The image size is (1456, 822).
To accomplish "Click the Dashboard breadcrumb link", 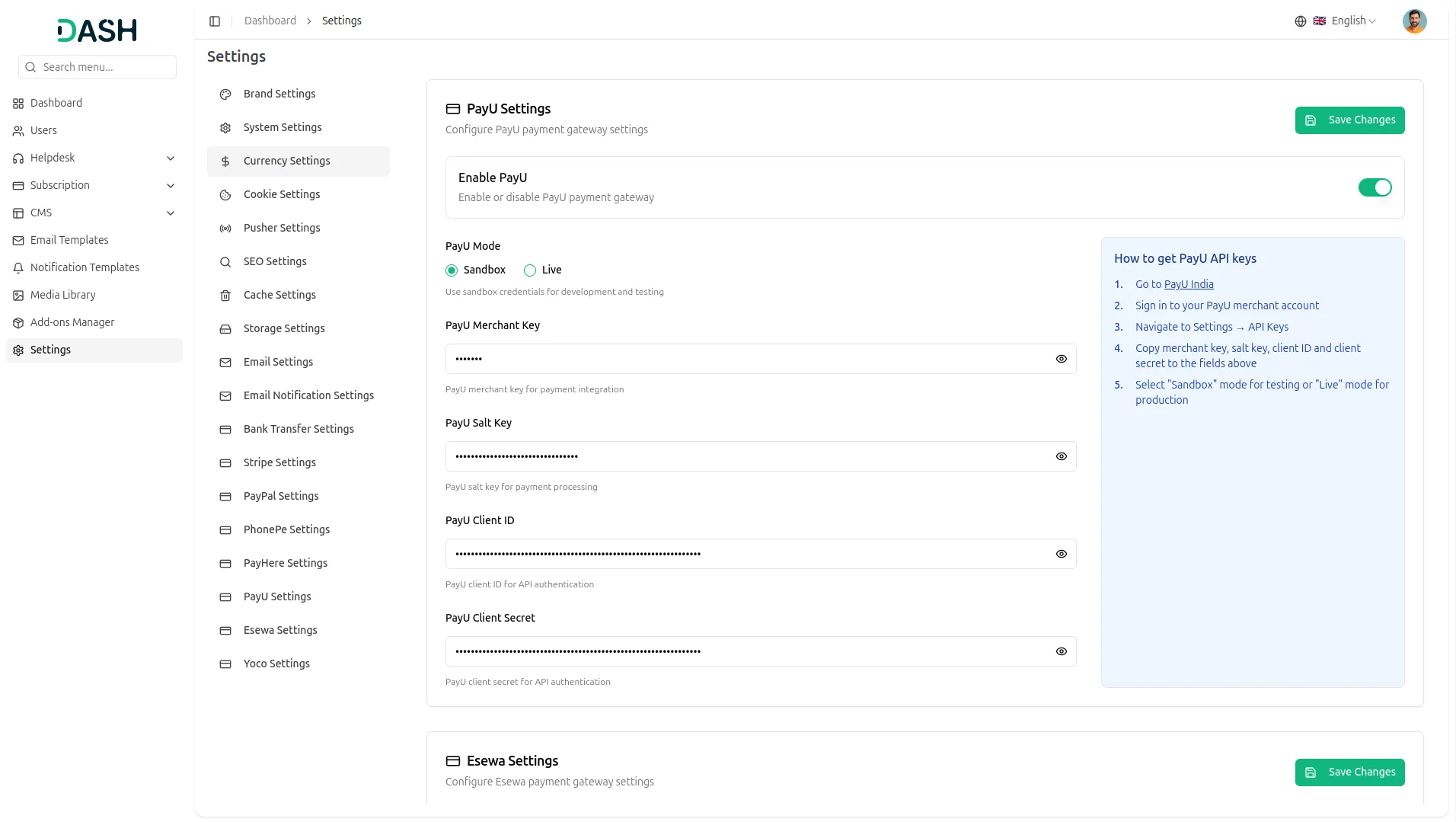I will [x=270, y=21].
